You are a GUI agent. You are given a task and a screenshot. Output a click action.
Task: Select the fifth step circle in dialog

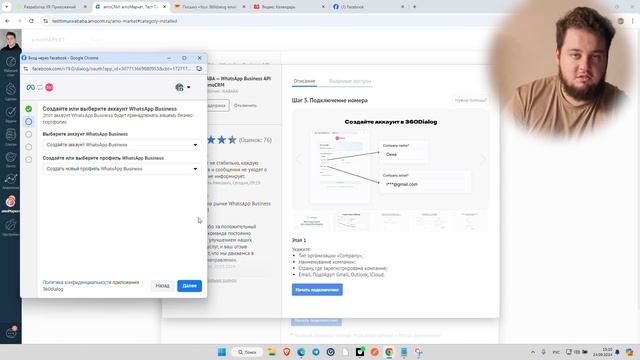pos(29,160)
